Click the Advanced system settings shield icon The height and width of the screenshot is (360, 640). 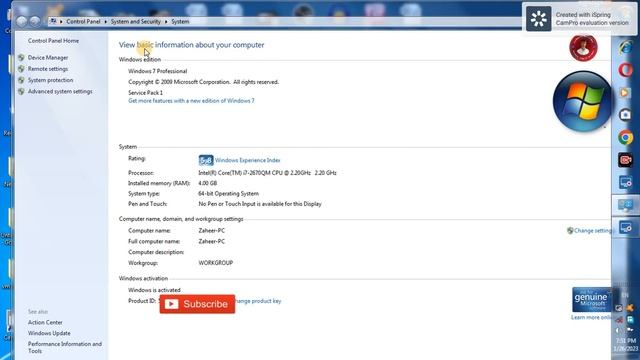point(21,91)
